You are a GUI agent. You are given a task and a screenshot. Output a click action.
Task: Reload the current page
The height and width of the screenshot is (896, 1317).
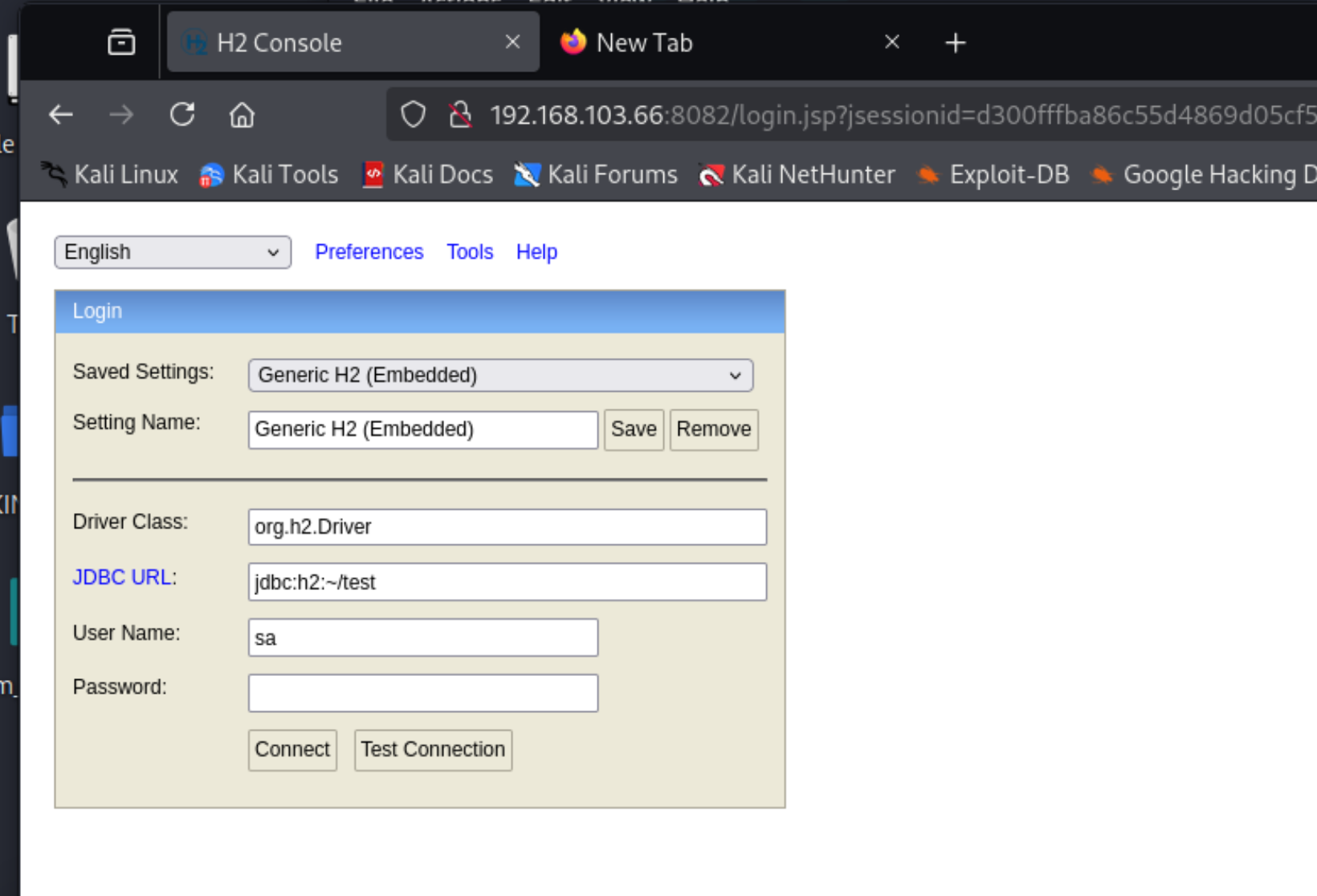182,115
